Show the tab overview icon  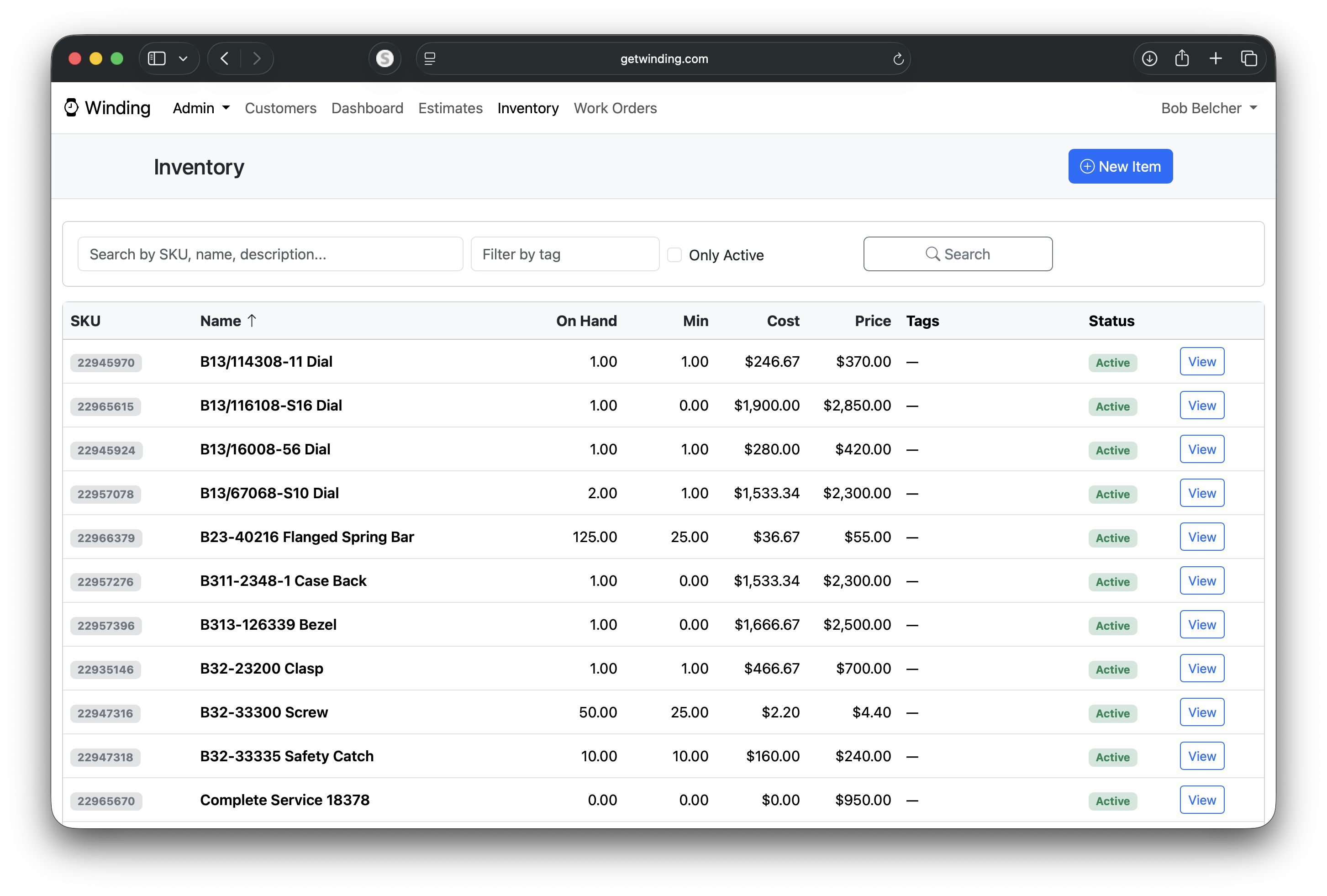pyautogui.click(x=1249, y=58)
